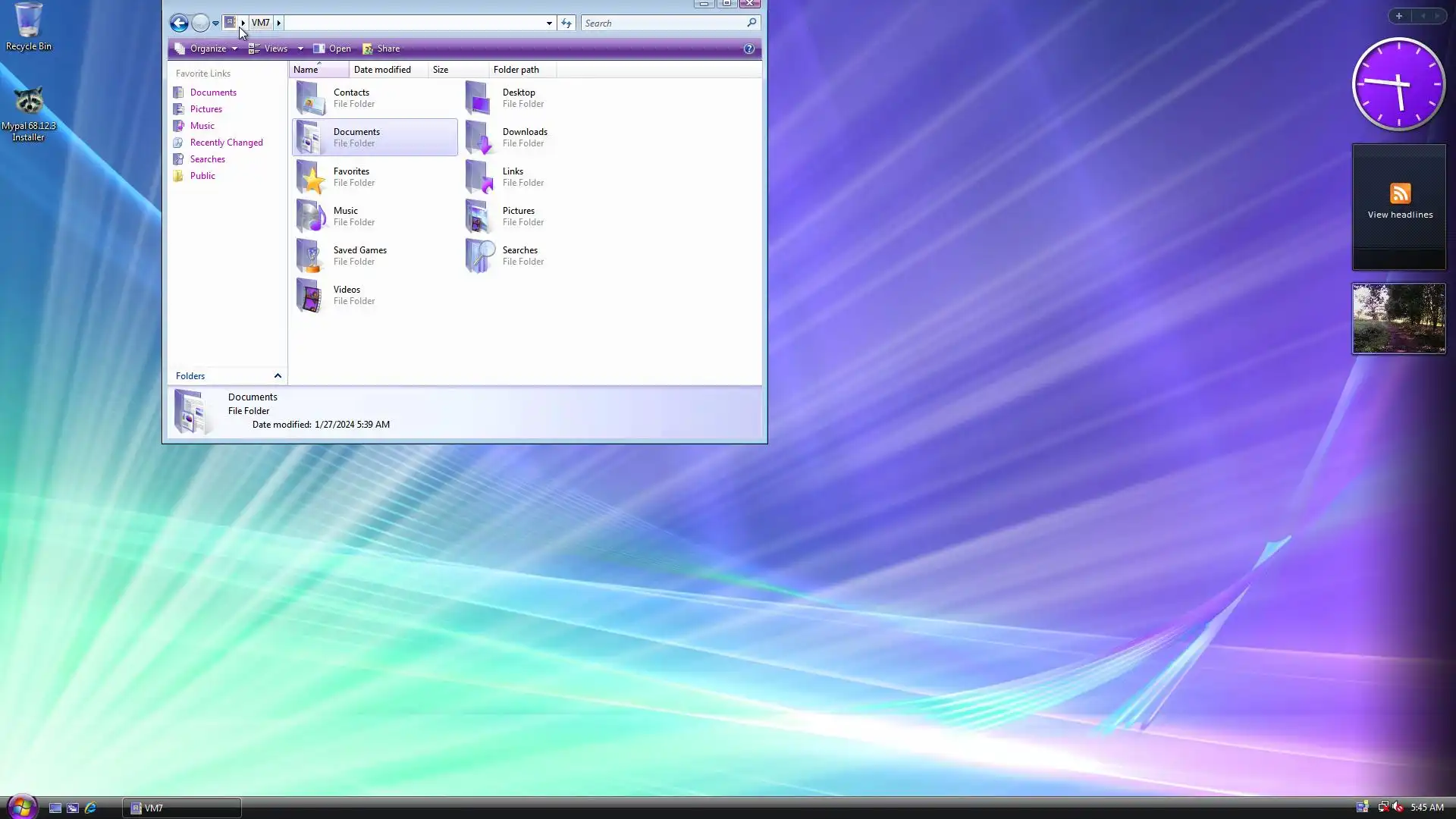Open Internet Explorer from quick launch
Image resolution: width=1456 pixels, height=819 pixels.
[x=91, y=808]
